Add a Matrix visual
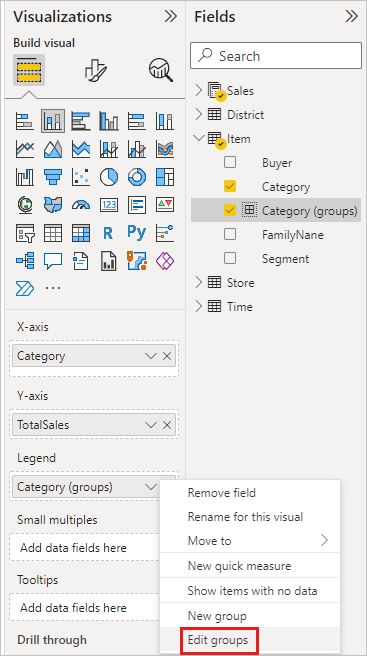The image size is (367, 656). (x=81, y=233)
